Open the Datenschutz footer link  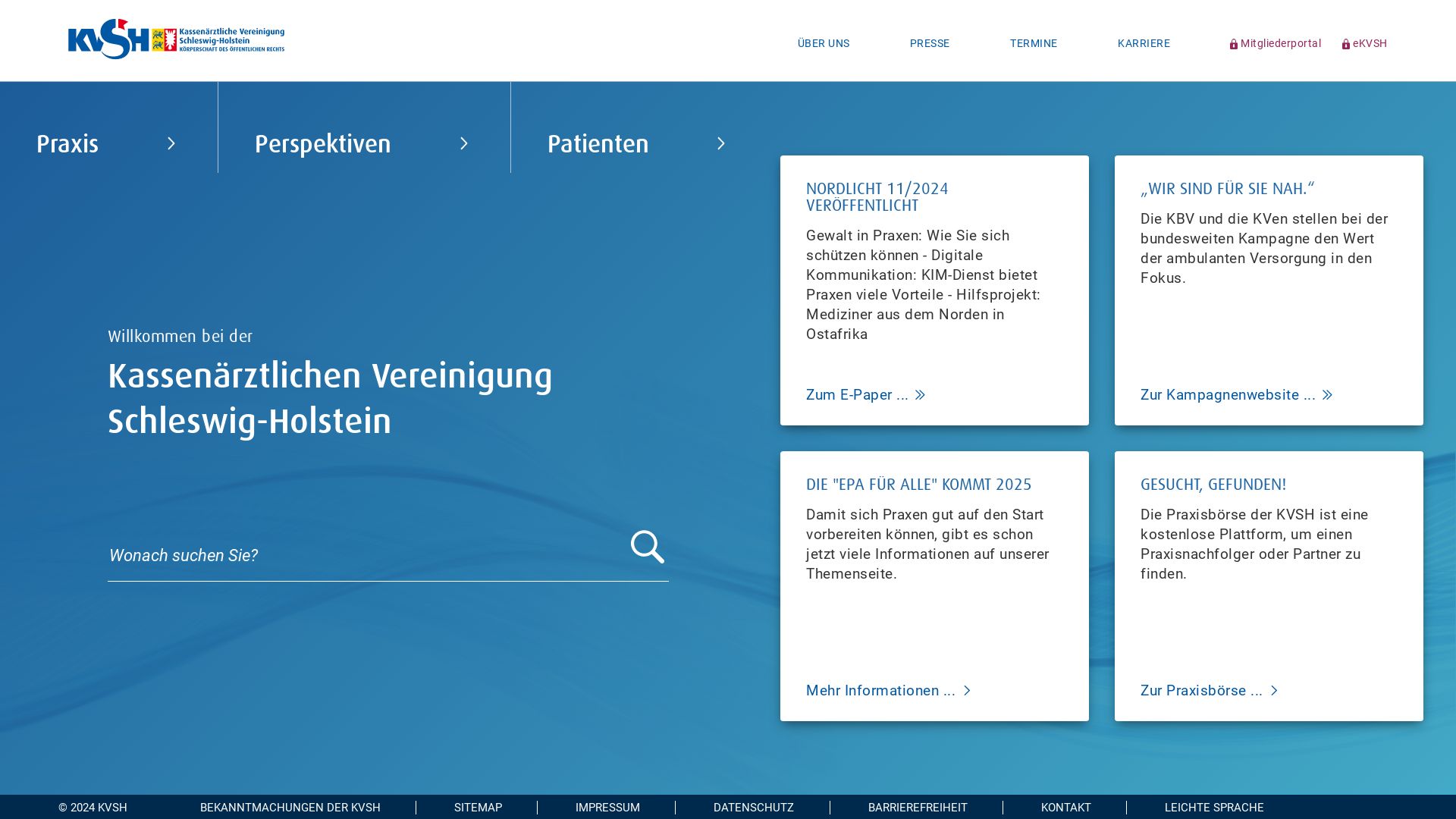click(754, 808)
